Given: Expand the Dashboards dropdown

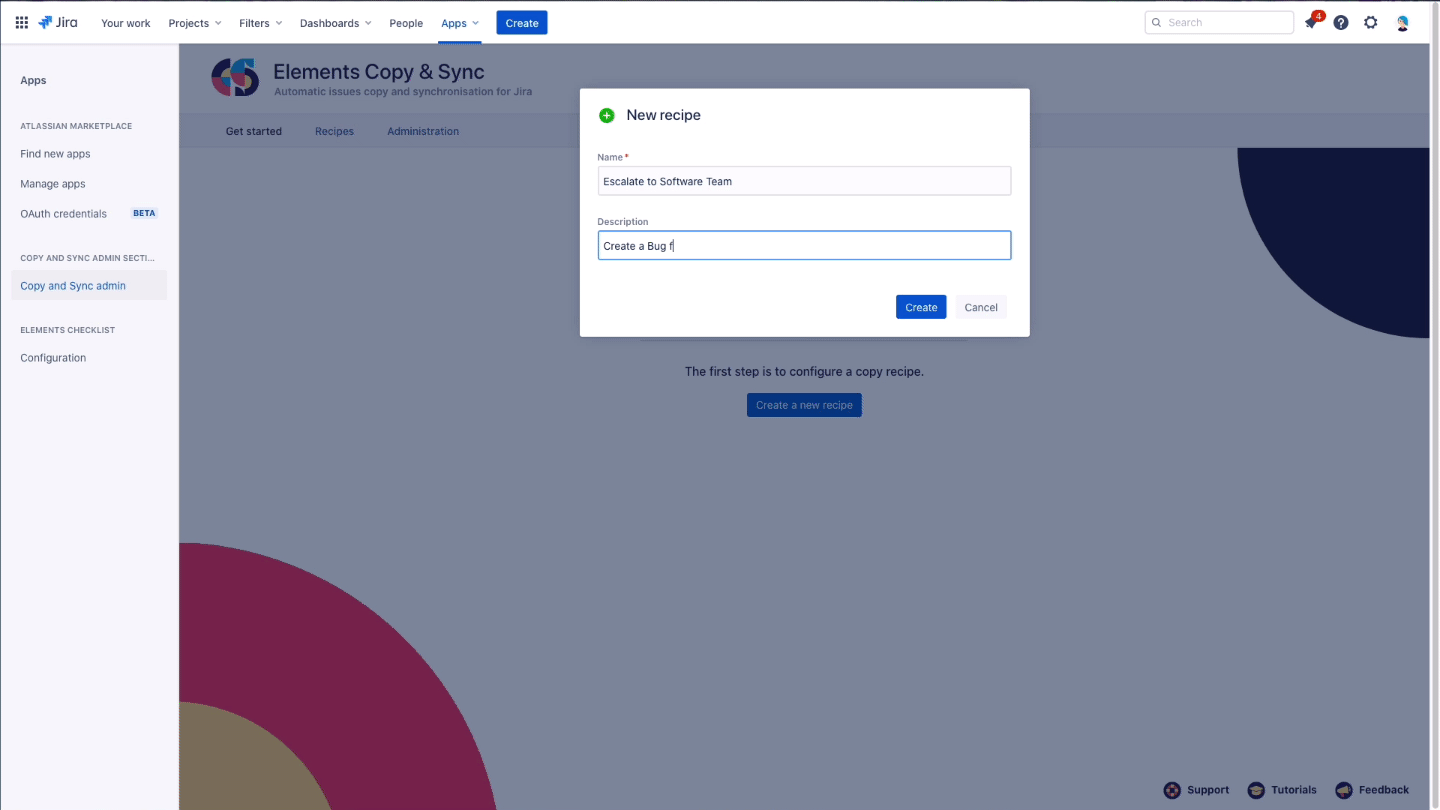Looking at the screenshot, I should point(336,23).
